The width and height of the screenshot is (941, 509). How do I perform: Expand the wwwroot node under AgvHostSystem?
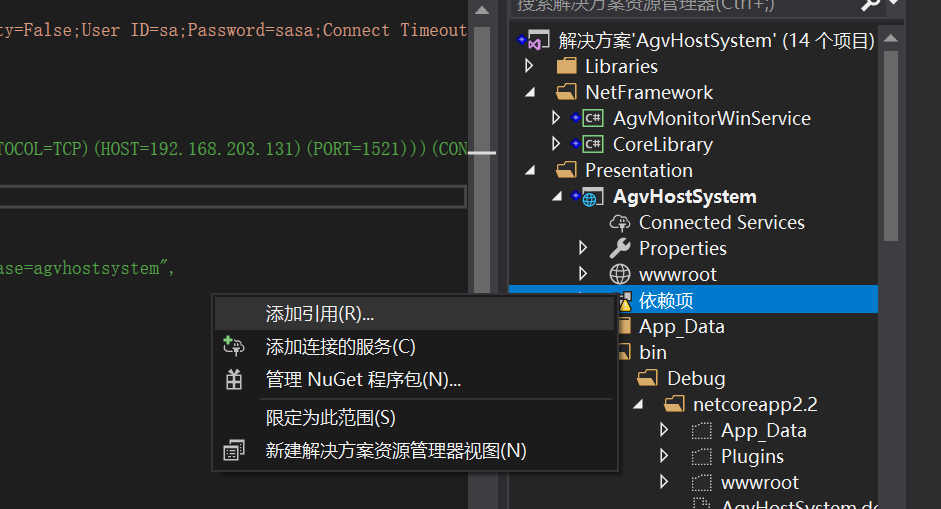pyautogui.click(x=583, y=274)
